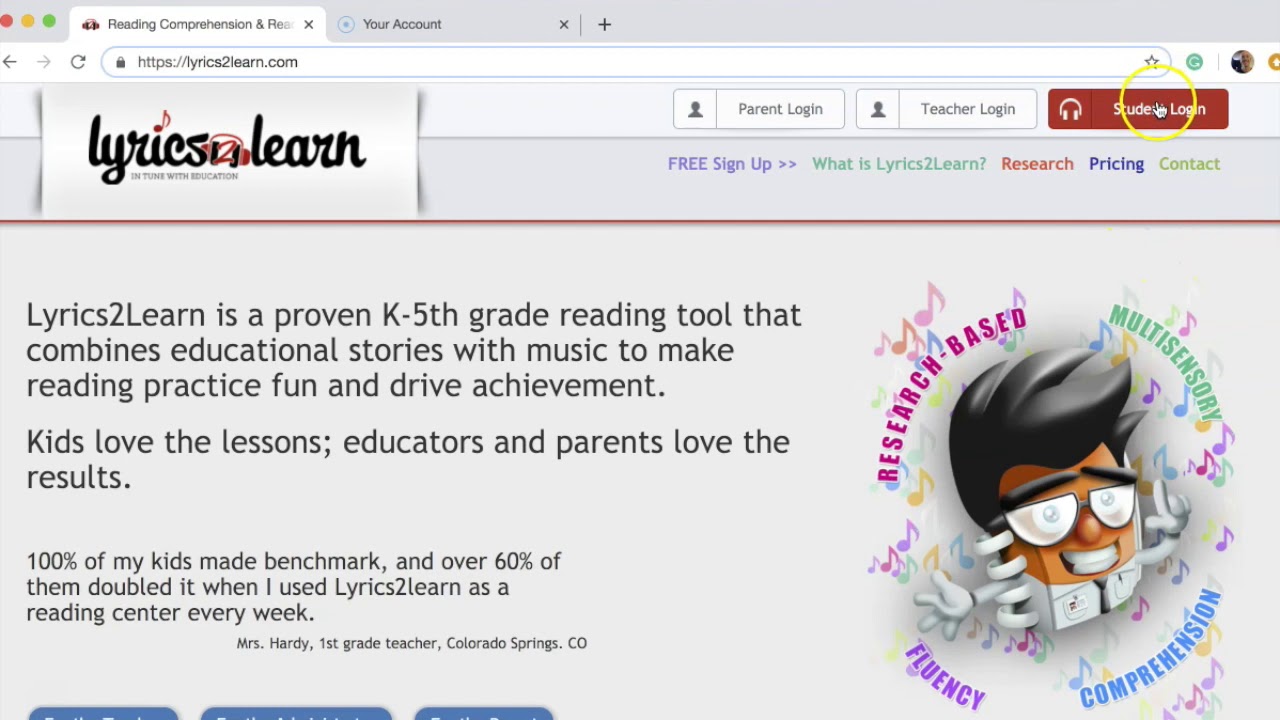
Task: Click the browser forward arrow
Action: 43,62
